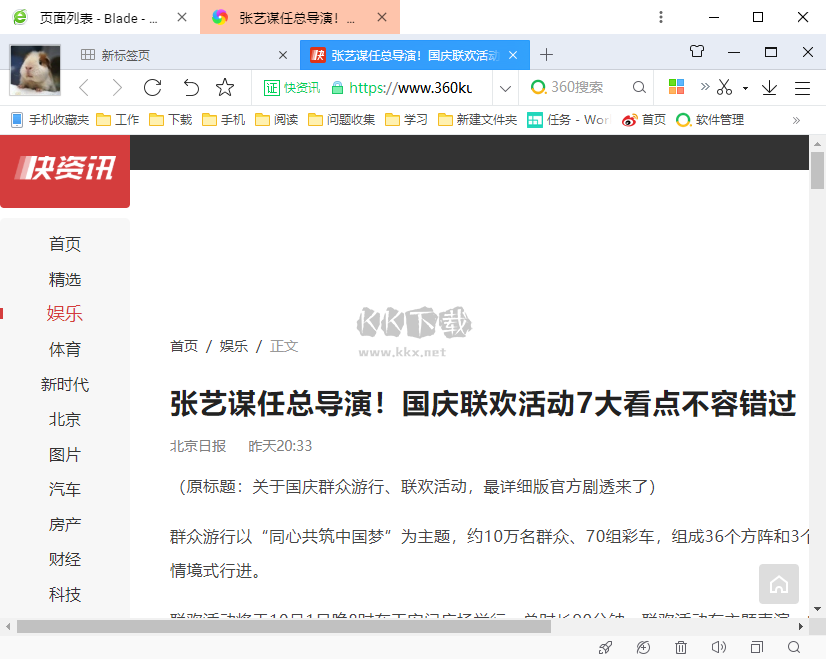Click the scissors screenshot tool icon
Viewport: 826px width, 659px height.
click(x=725, y=88)
